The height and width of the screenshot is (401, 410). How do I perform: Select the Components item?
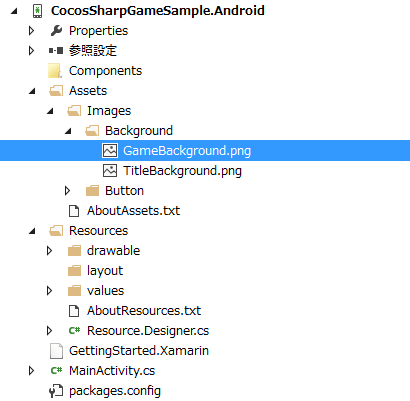pyautogui.click(x=105, y=71)
